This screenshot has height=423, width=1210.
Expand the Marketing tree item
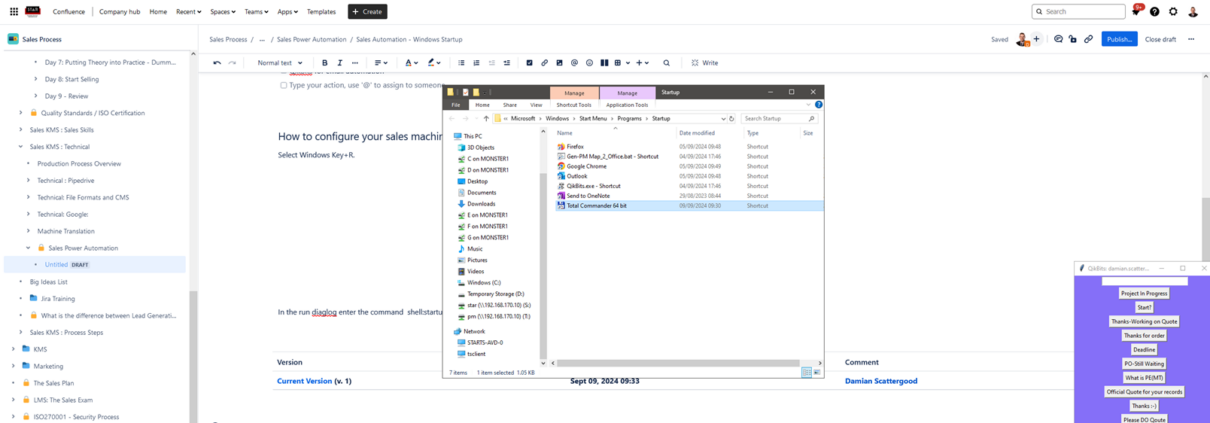click(x=13, y=366)
